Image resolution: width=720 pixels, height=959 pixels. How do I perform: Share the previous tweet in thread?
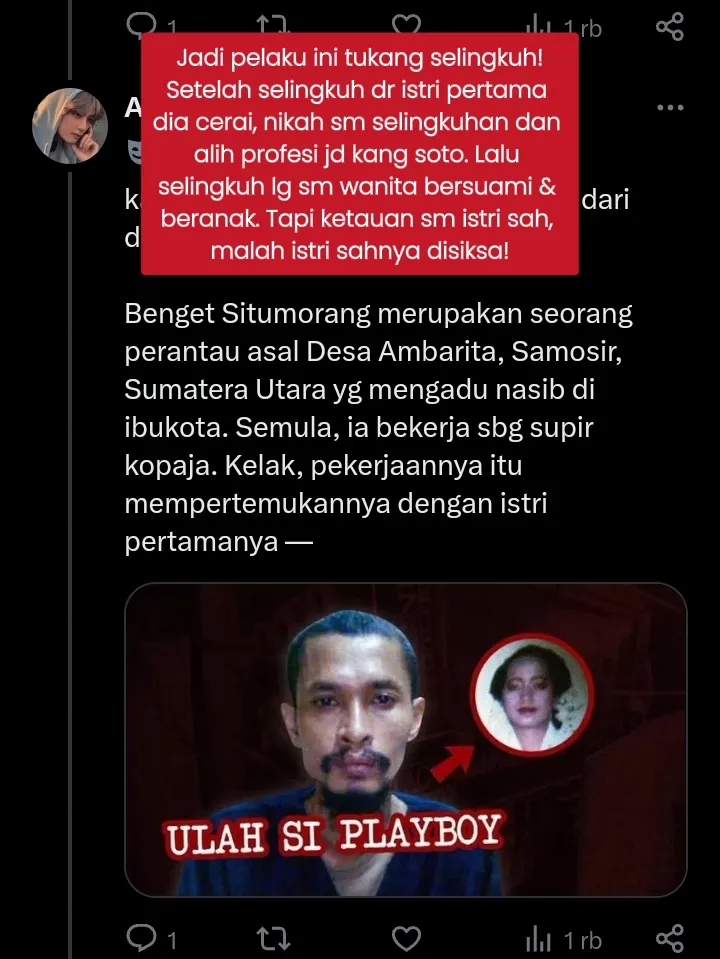coord(670,27)
